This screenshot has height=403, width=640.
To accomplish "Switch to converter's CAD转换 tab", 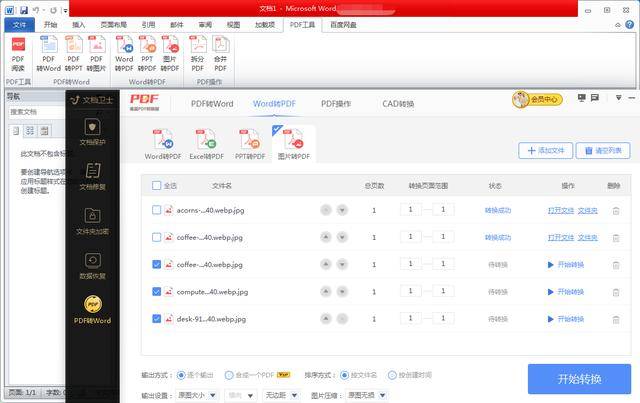I will point(398,104).
